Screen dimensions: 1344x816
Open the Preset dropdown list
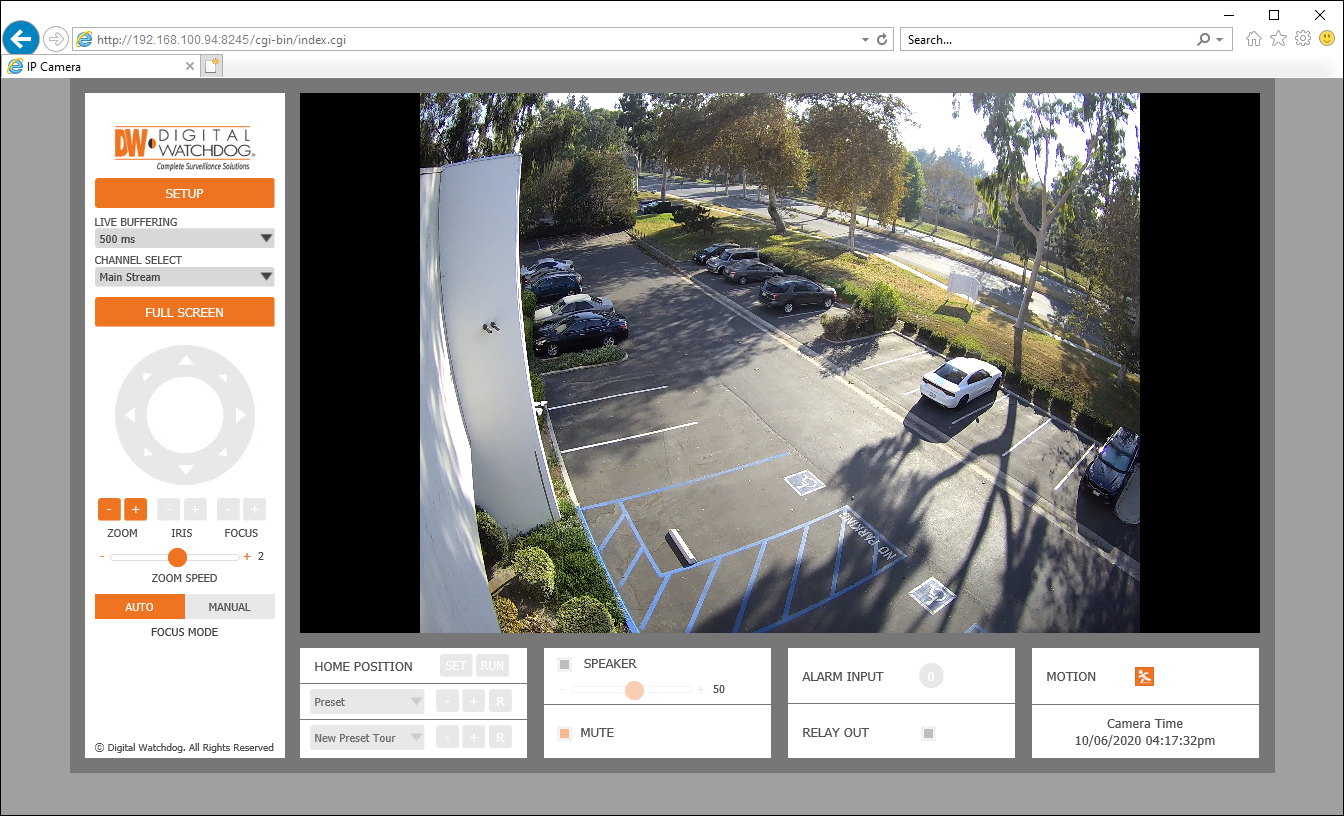(x=368, y=702)
